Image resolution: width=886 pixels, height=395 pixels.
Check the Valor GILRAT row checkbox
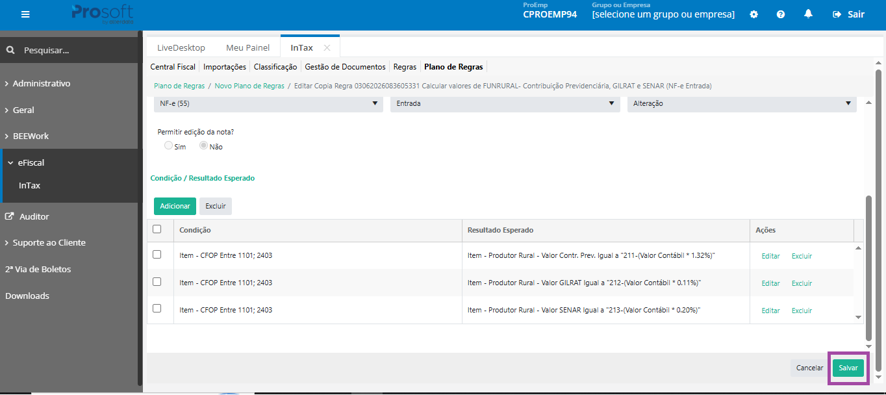[157, 281]
